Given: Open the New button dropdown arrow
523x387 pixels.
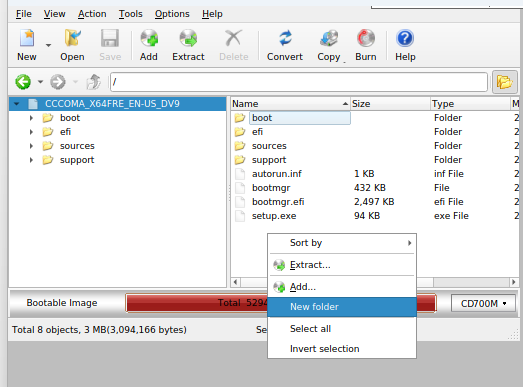Looking at the screenshot, I should pos(48,45).
